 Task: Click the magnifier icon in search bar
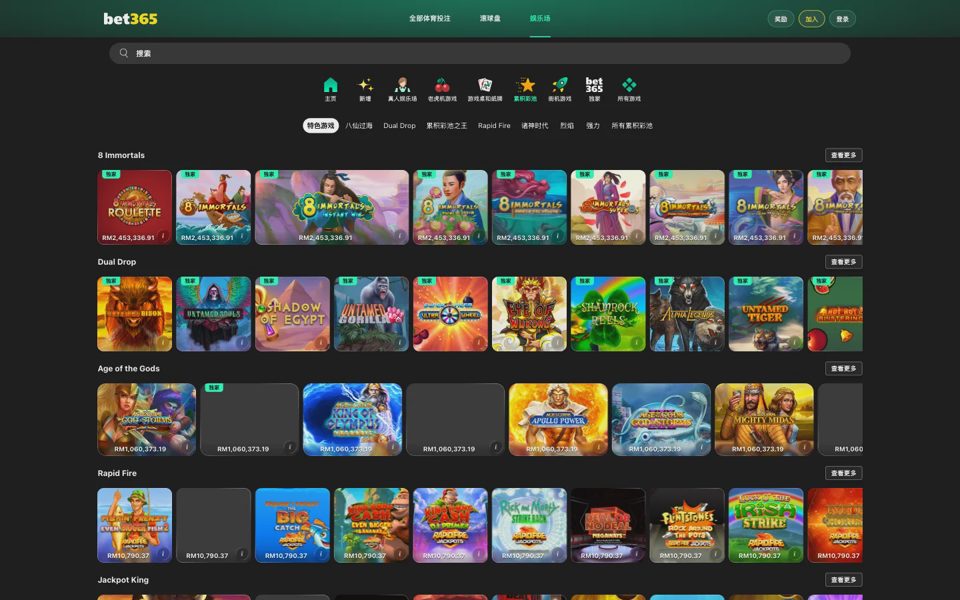(124, 53)
